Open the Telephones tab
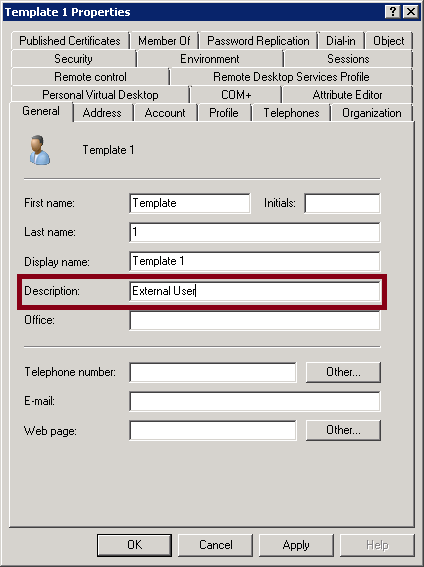The height and width of the screenshot is (567, 424). (x=291, y=113)
